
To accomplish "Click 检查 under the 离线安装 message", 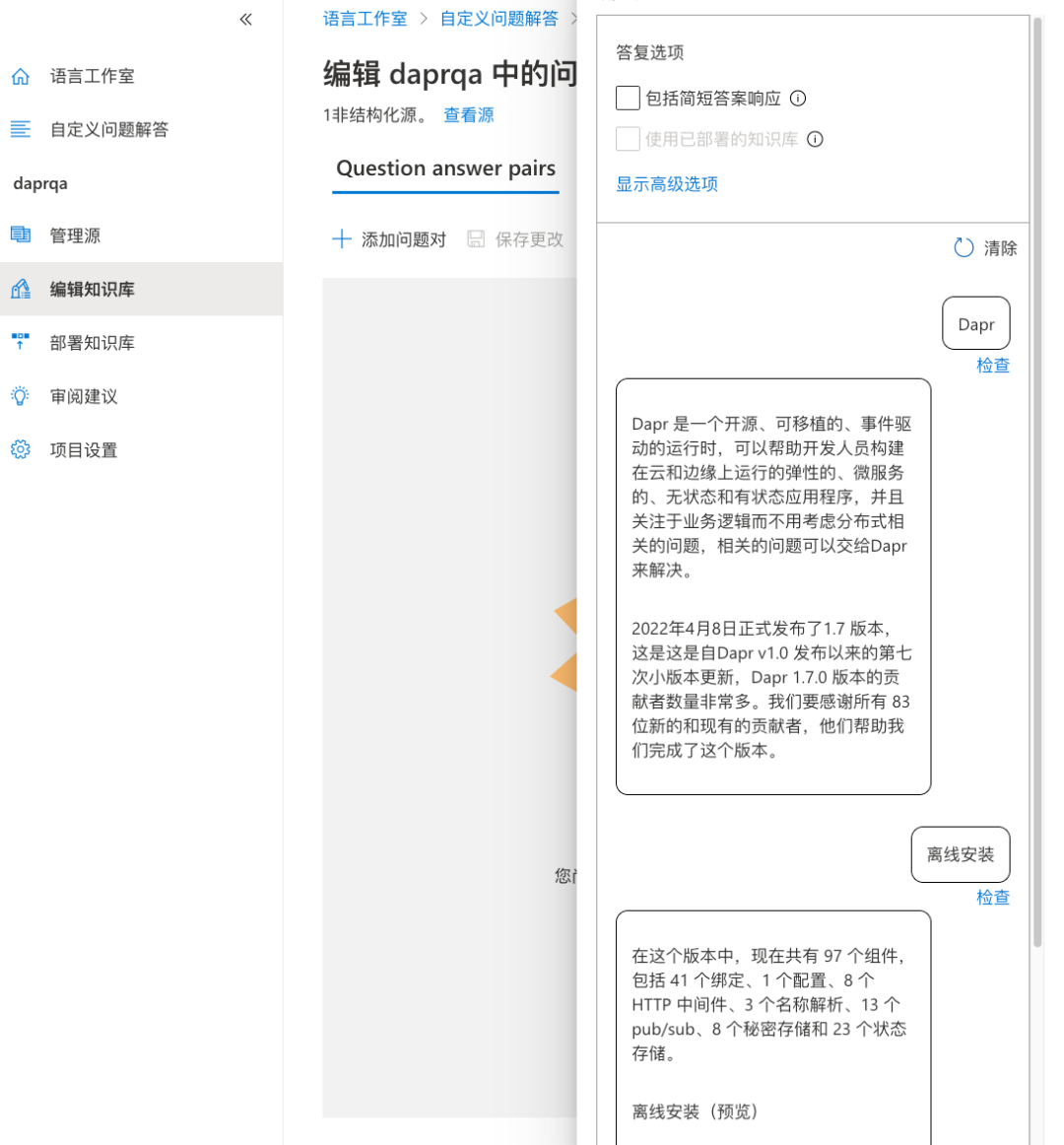I will point(993,898).
